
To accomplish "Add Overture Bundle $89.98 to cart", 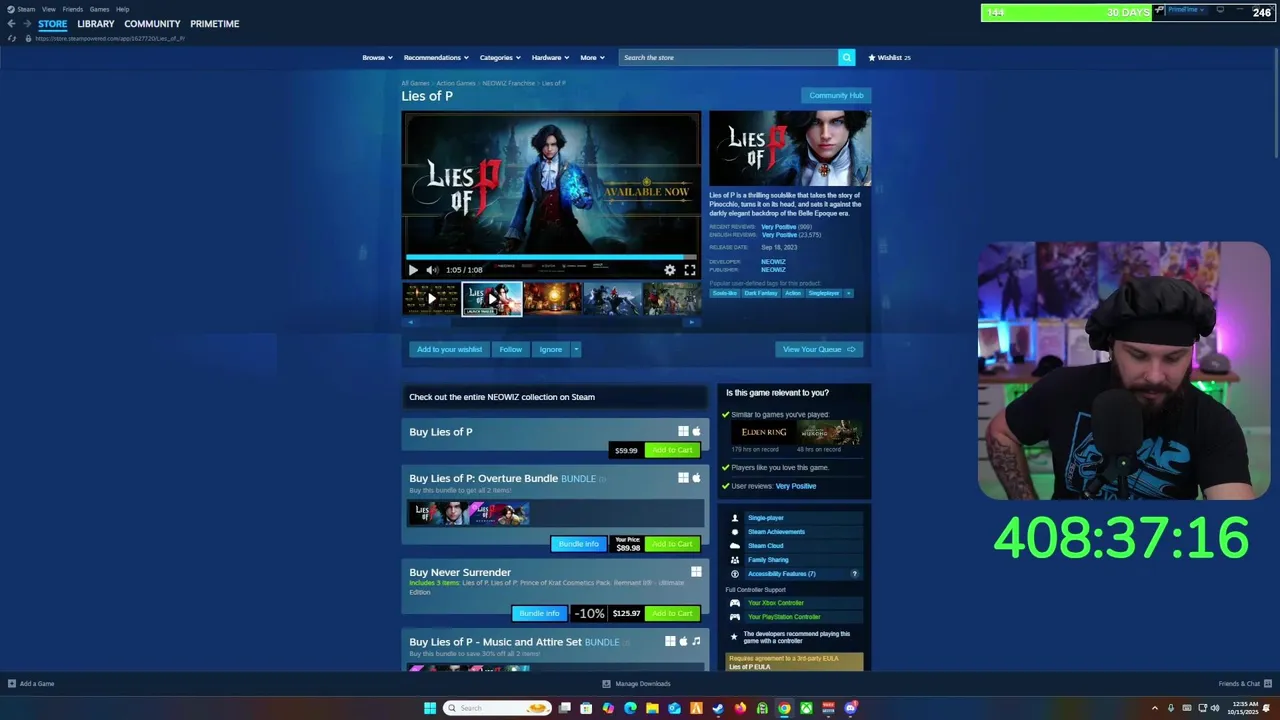I will click(x=672, y=544).
